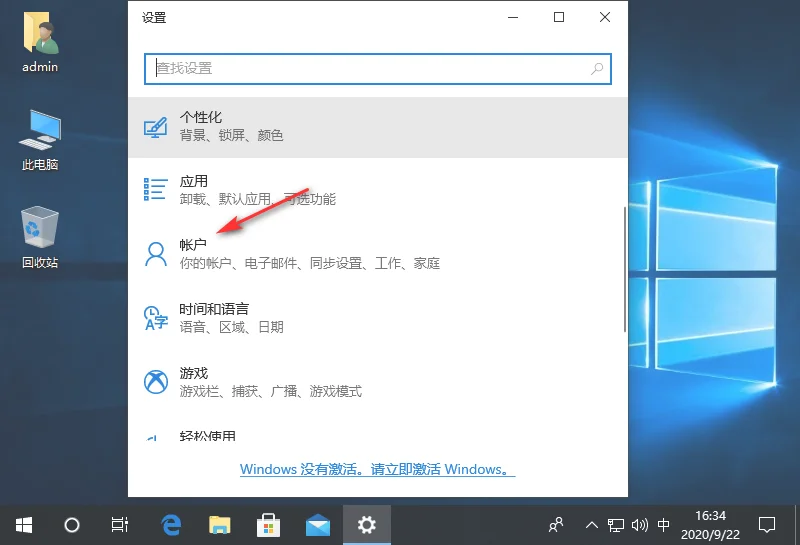
Task: Click the 查找设置 search field
Action: click(378, 68)
